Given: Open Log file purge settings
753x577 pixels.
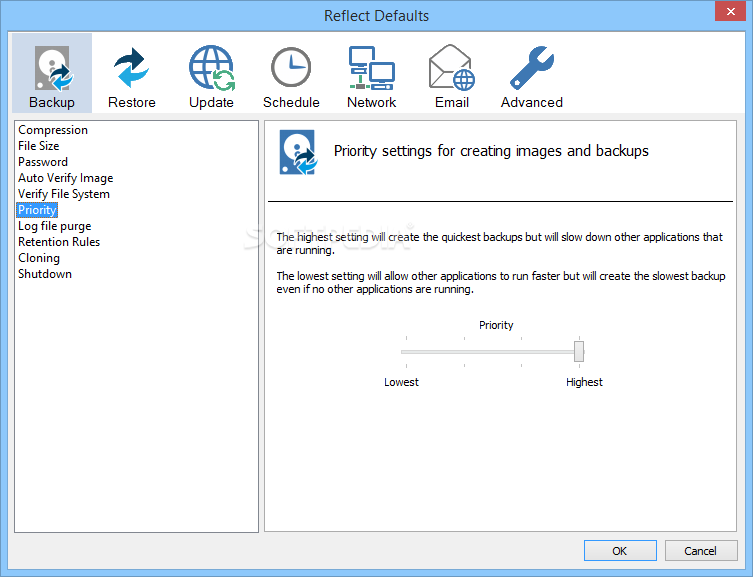Looking at the screenshot, I should pos(54,226).
